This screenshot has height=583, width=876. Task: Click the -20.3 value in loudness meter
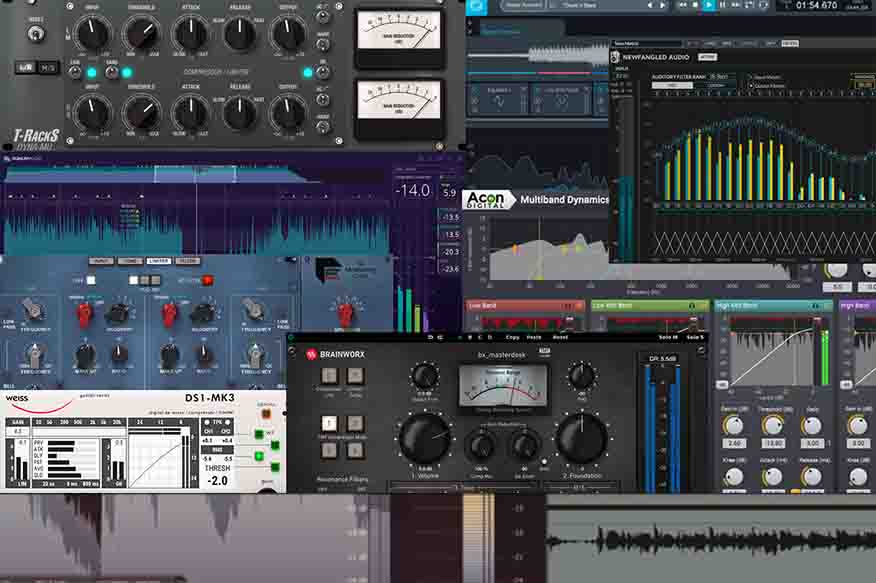click(x=450, y=252)
